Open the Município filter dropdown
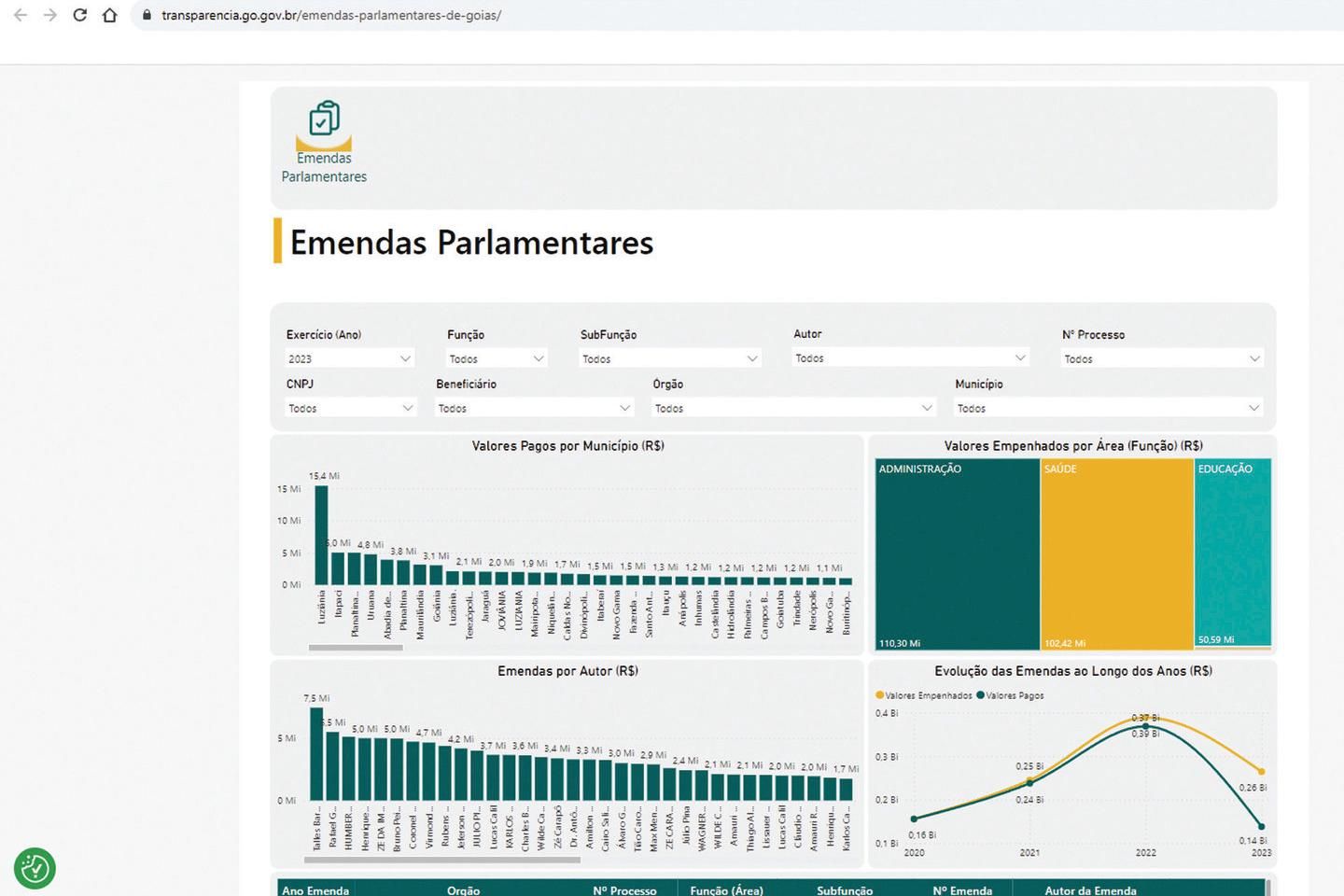The image size is (1344, 896). 1109,408
